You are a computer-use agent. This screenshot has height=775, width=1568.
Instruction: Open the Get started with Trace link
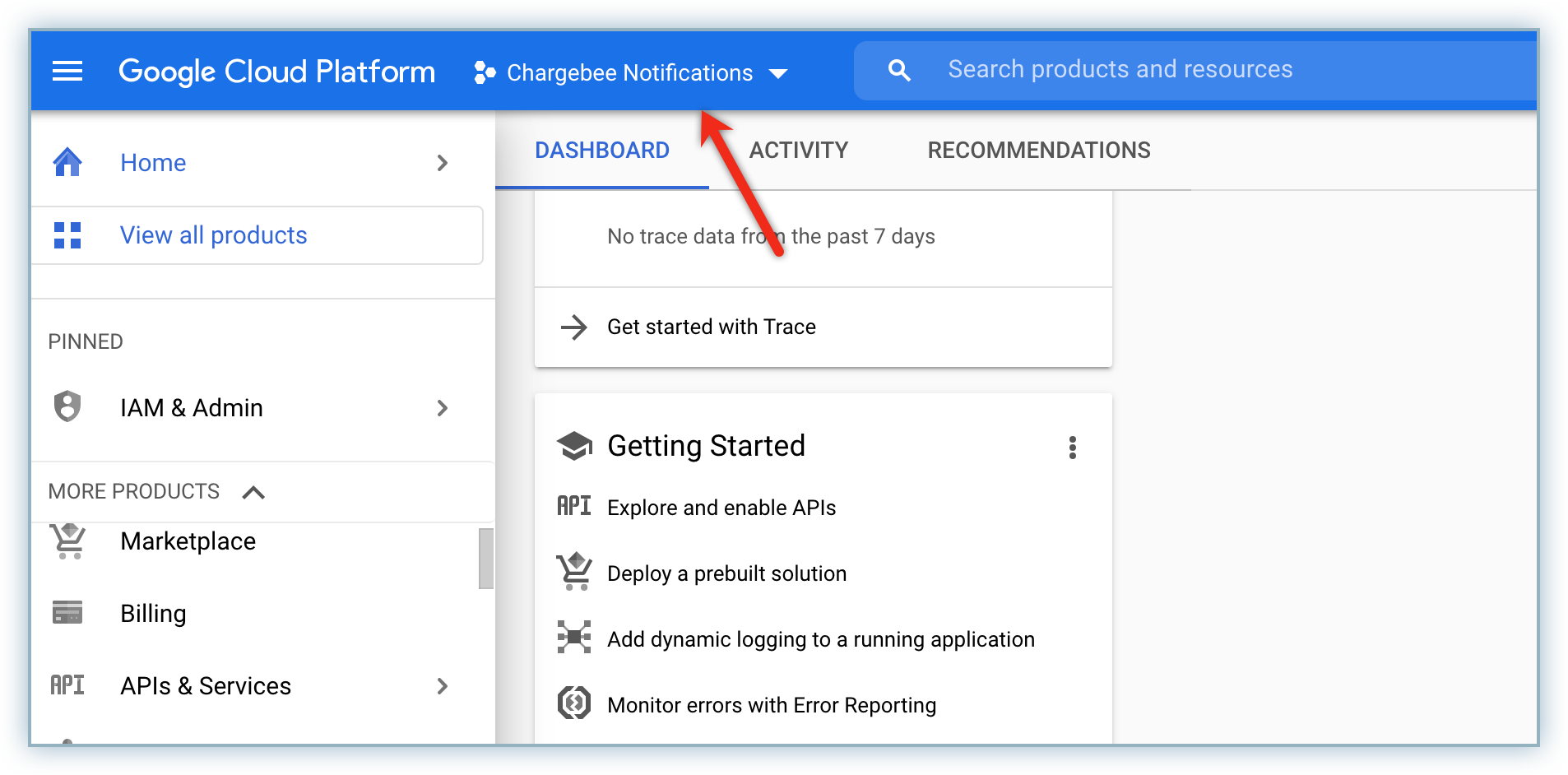[x=711, y=327]
